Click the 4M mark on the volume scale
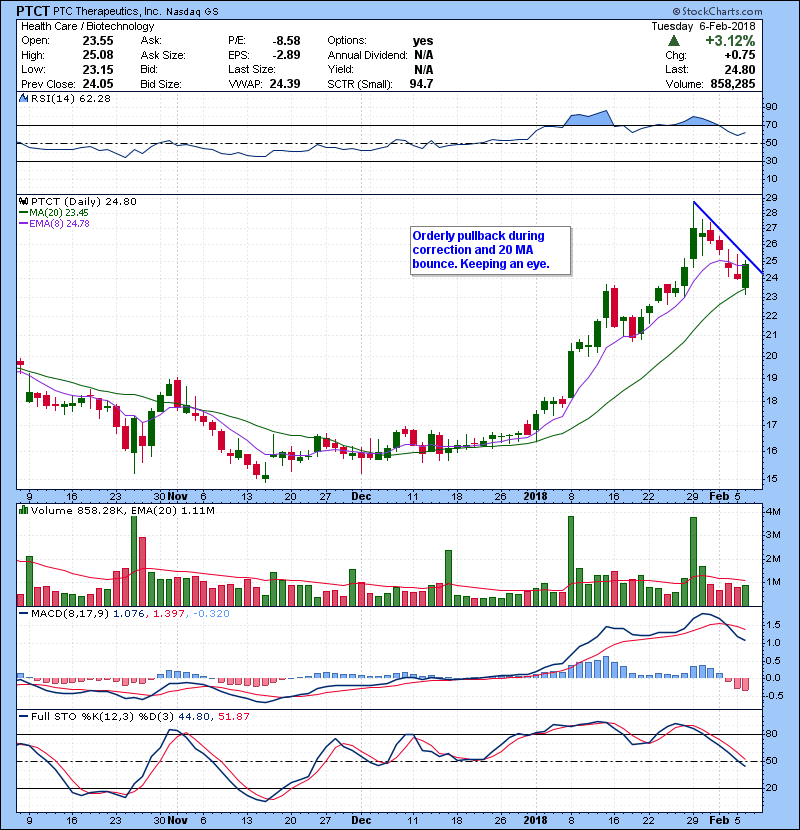The image size is (800, 830). point(772,511)
